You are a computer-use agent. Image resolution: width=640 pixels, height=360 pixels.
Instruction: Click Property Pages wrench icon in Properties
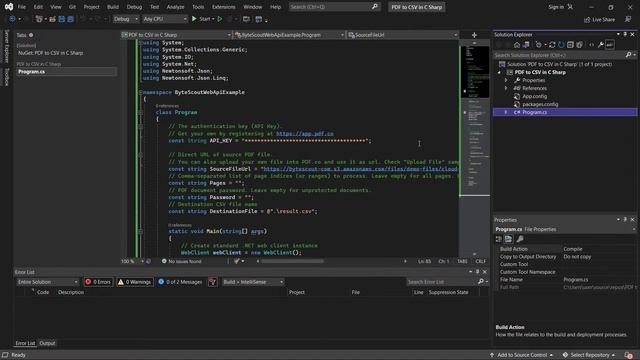click(520, 239)
